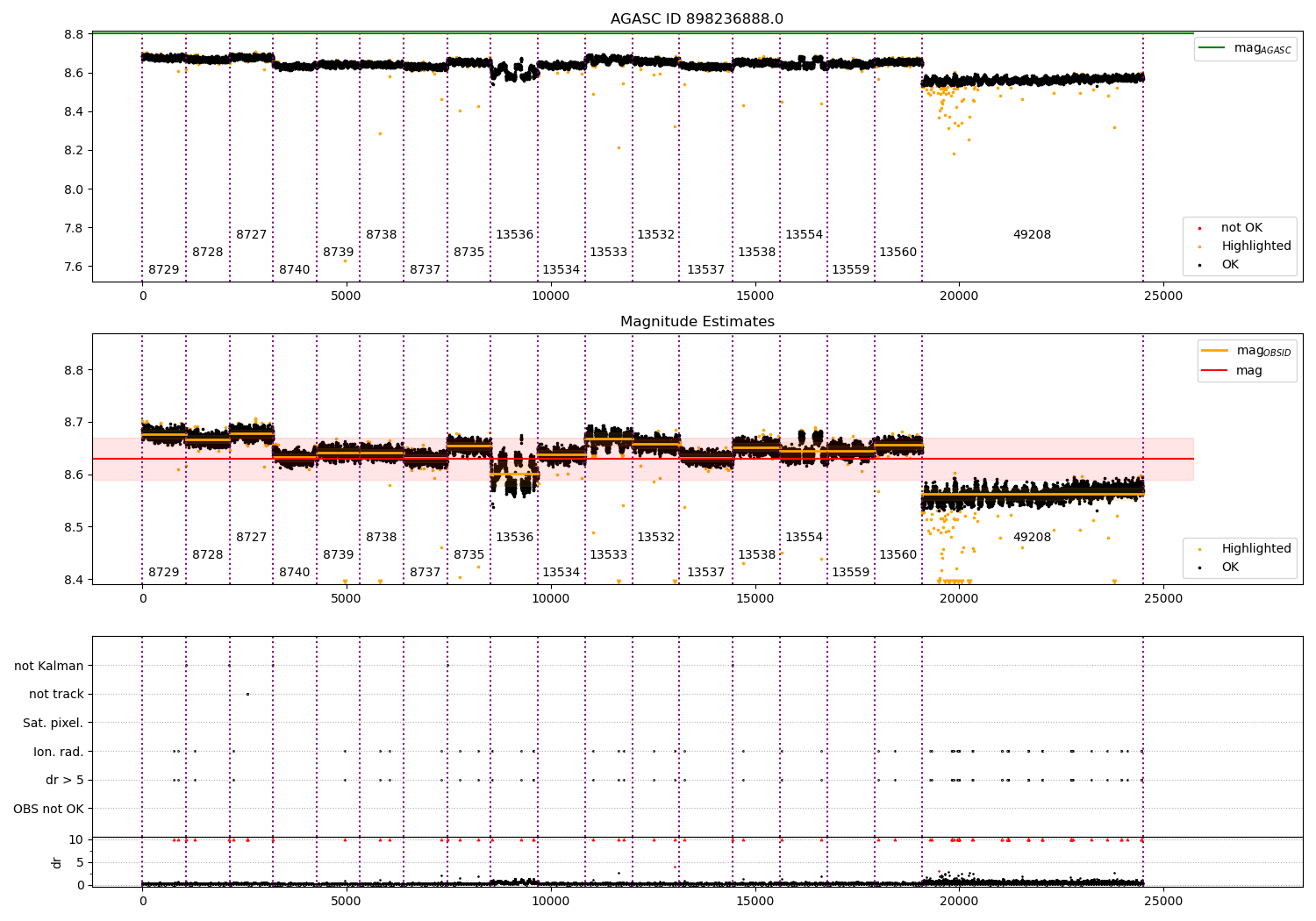The image size is (1316, 921).
Task: Click the 8.5 y-axis tick in Magnitude Estimates plot
Action: click(x=75, y=528)
